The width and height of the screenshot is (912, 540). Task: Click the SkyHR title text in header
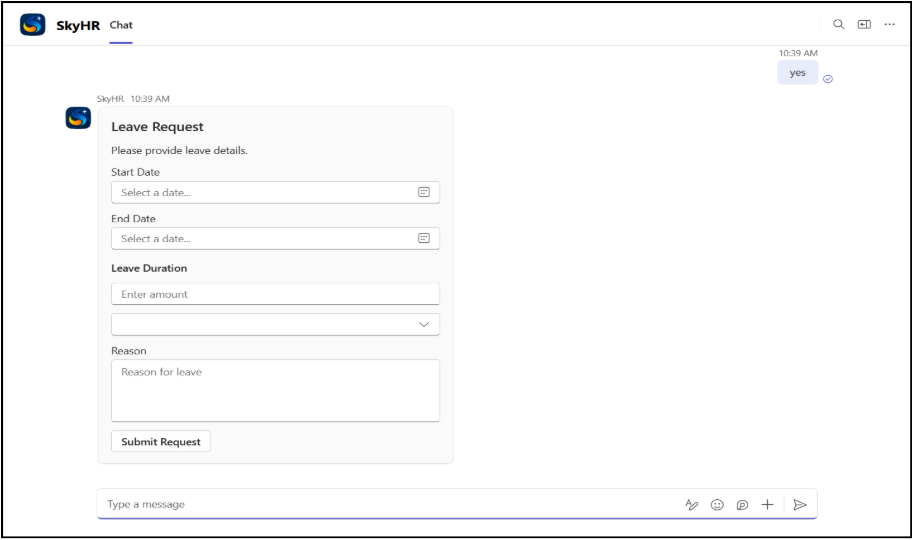(78, 25)
